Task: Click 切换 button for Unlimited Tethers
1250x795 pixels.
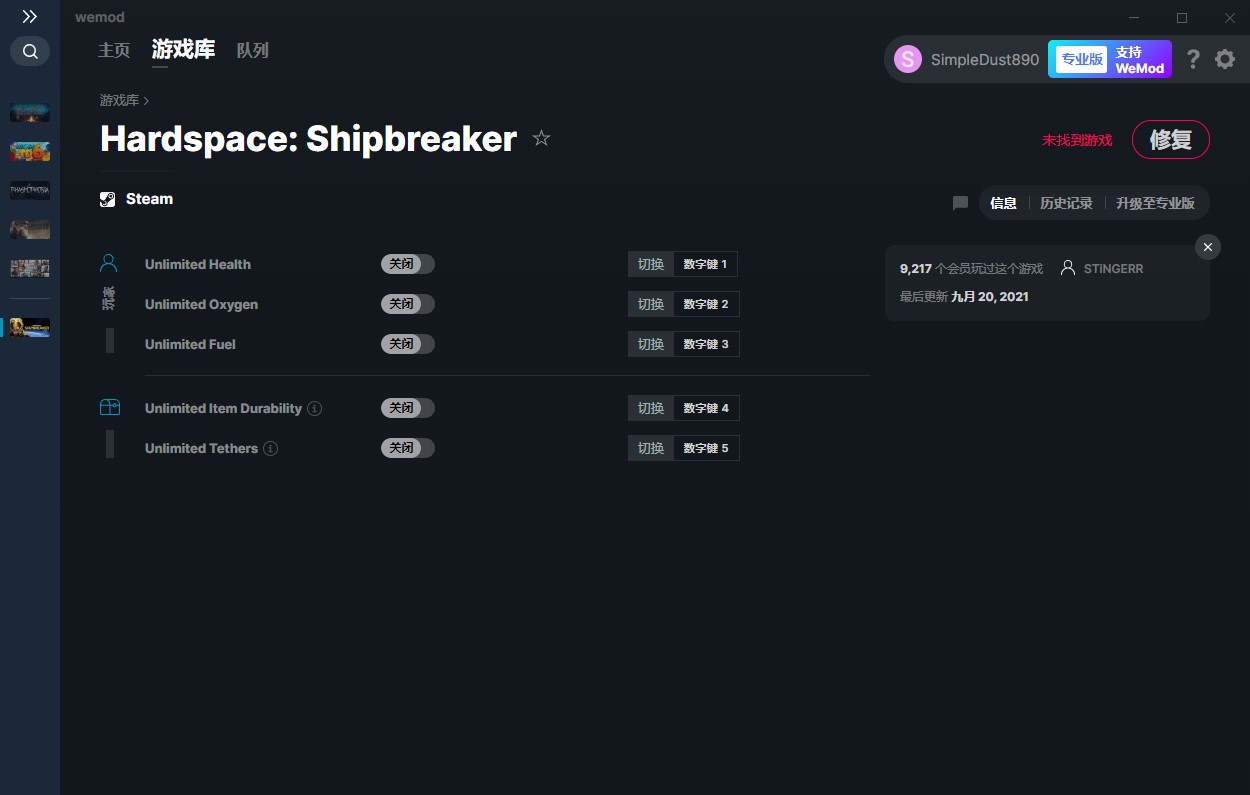Action: point(651,448)
